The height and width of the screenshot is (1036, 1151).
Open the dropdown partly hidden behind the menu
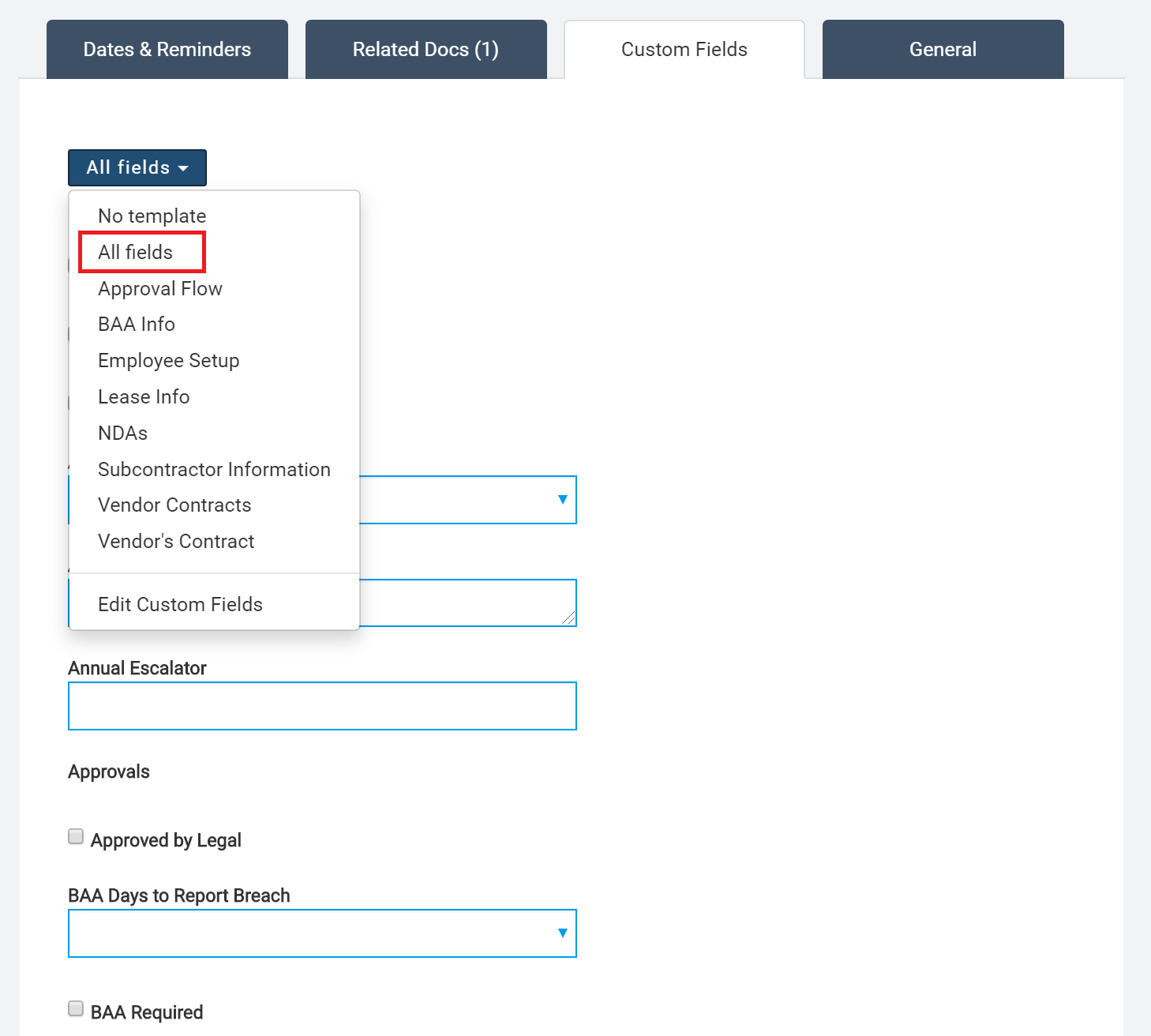pos(467,500)
